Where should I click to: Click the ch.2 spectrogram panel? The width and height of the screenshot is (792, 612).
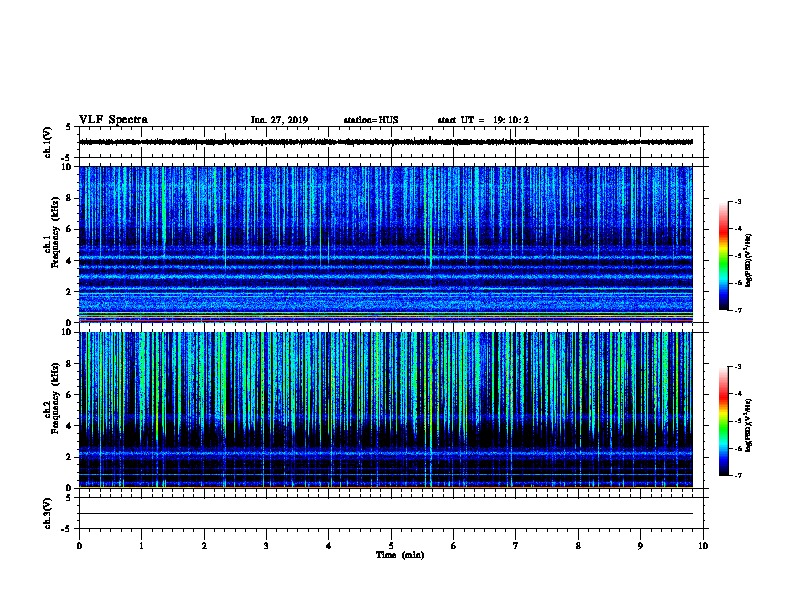386,410
